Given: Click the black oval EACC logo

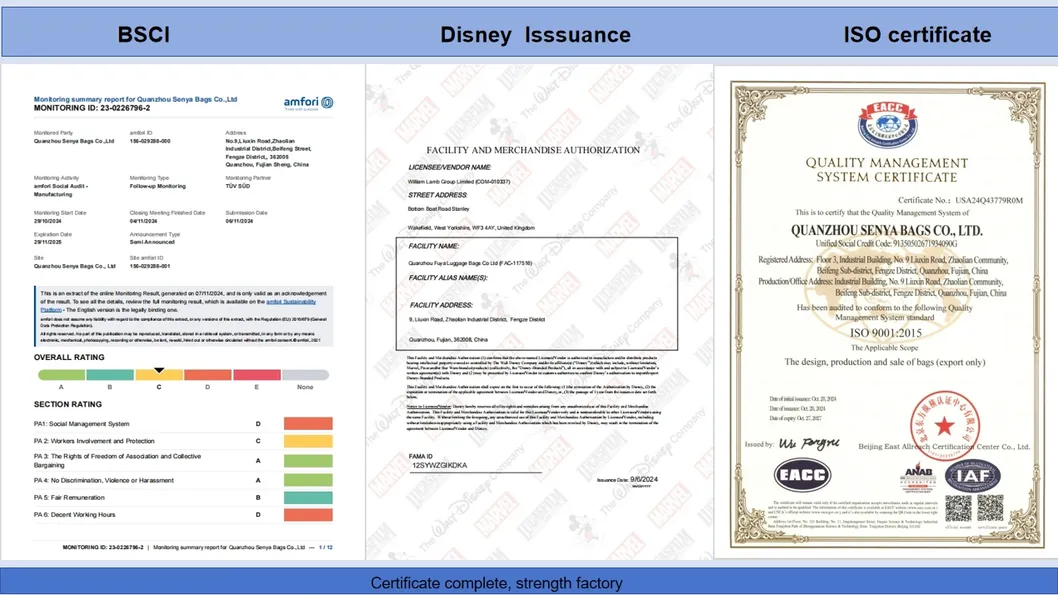Looking at the screenshot, I should coord(802,475).
